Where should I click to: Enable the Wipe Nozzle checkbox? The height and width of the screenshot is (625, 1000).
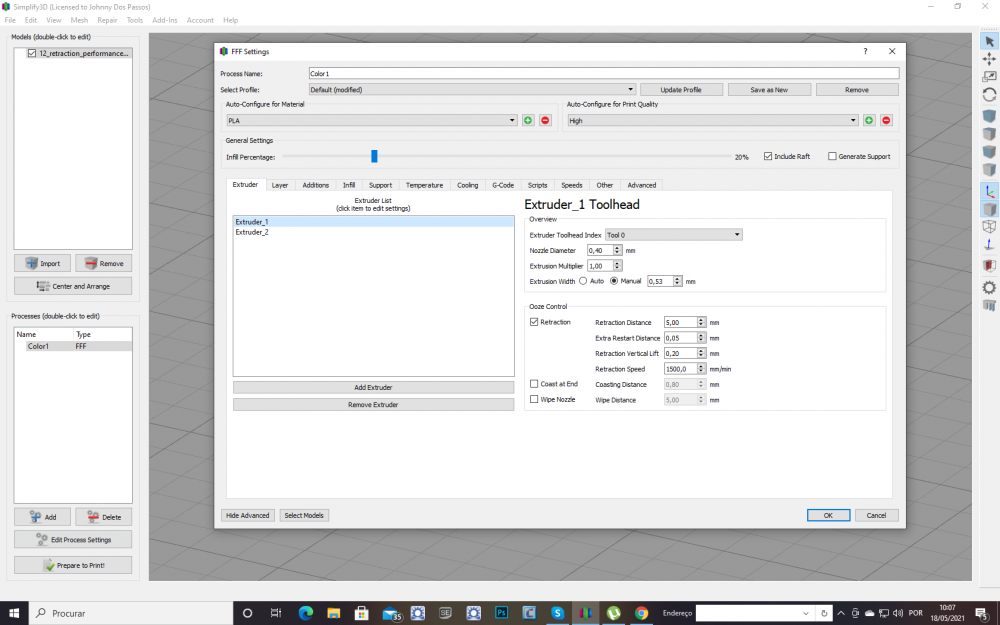(534, 399)
